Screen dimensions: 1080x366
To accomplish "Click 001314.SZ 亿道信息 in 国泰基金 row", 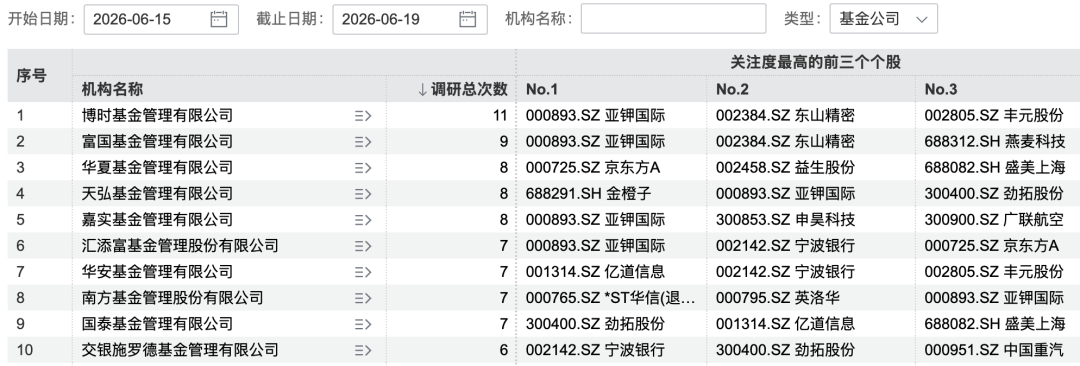I will (x=785, y=324).
